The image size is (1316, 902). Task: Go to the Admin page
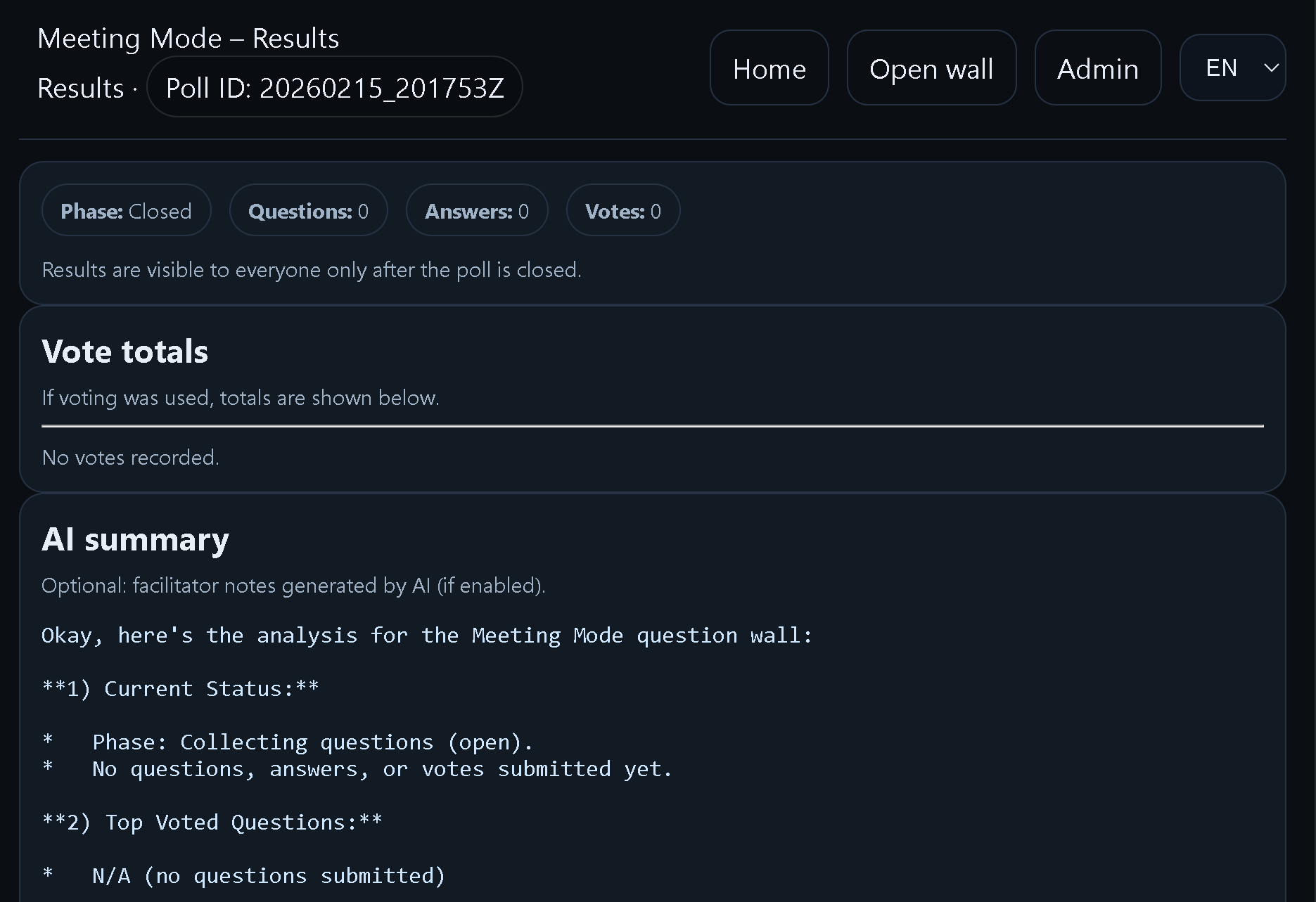[1097, 68]
